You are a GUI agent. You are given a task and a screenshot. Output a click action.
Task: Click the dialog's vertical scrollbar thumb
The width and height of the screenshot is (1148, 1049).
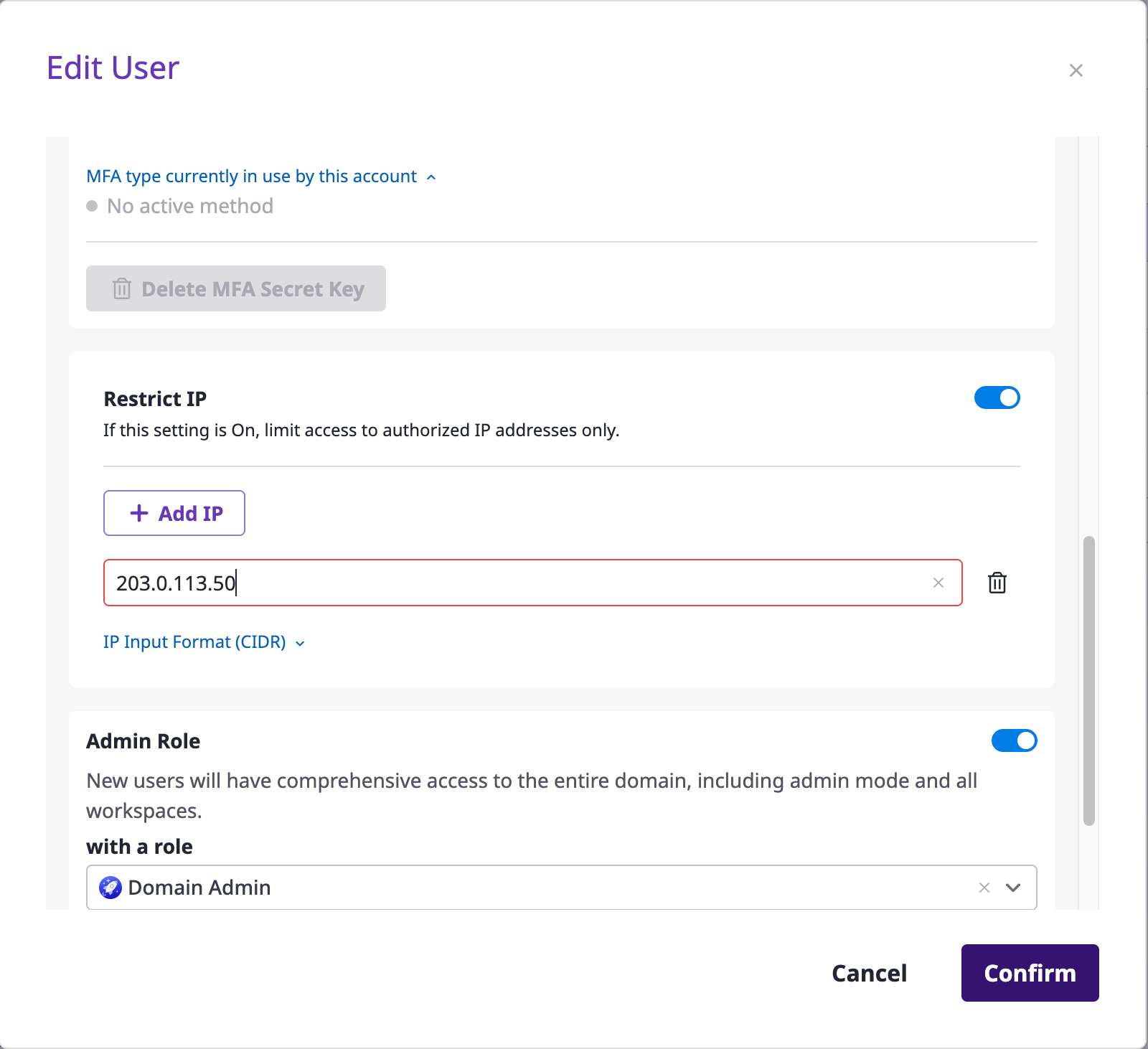(x=1088, y=680)
